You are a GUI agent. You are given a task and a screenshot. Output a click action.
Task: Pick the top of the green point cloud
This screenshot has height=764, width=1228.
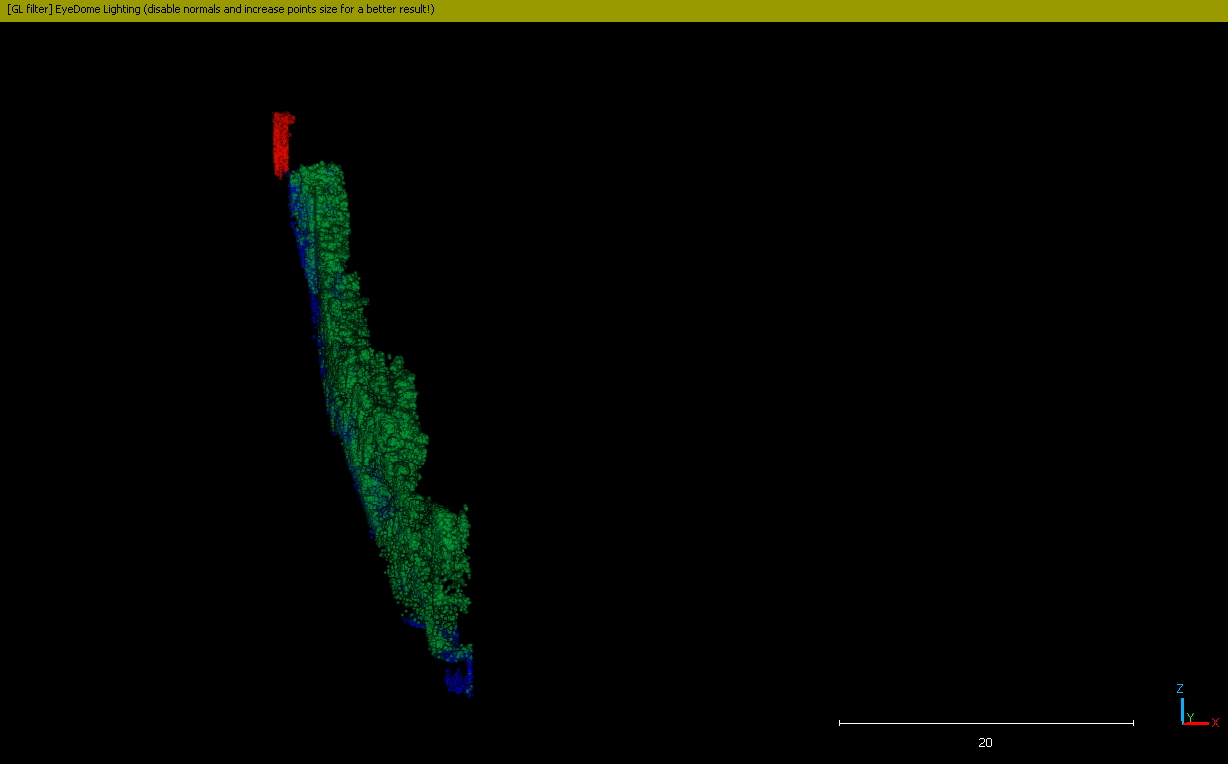325,175
